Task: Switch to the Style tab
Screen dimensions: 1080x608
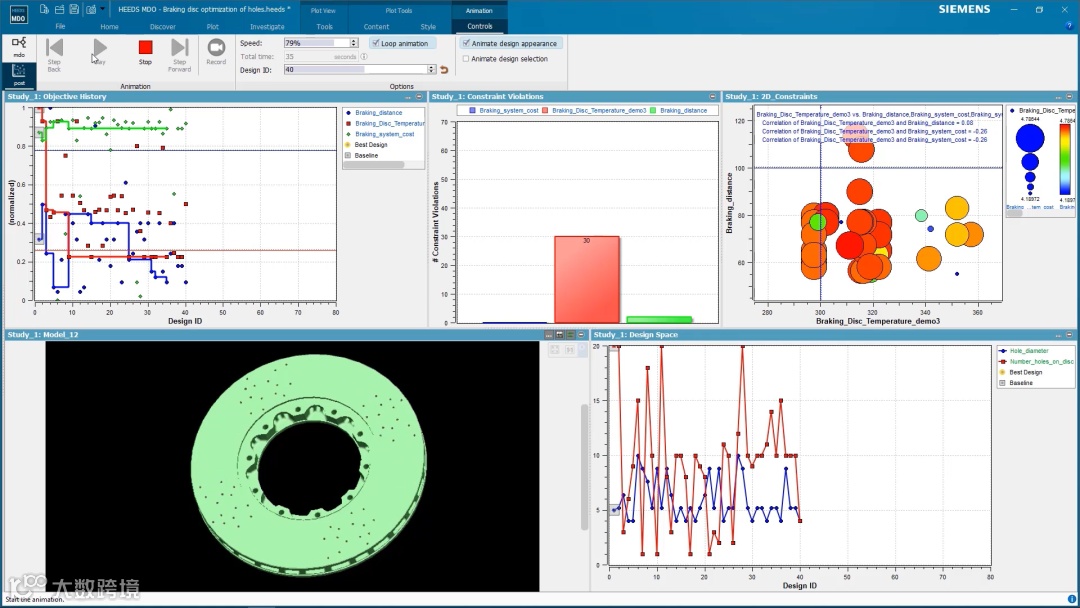Action: coord(428,27)
